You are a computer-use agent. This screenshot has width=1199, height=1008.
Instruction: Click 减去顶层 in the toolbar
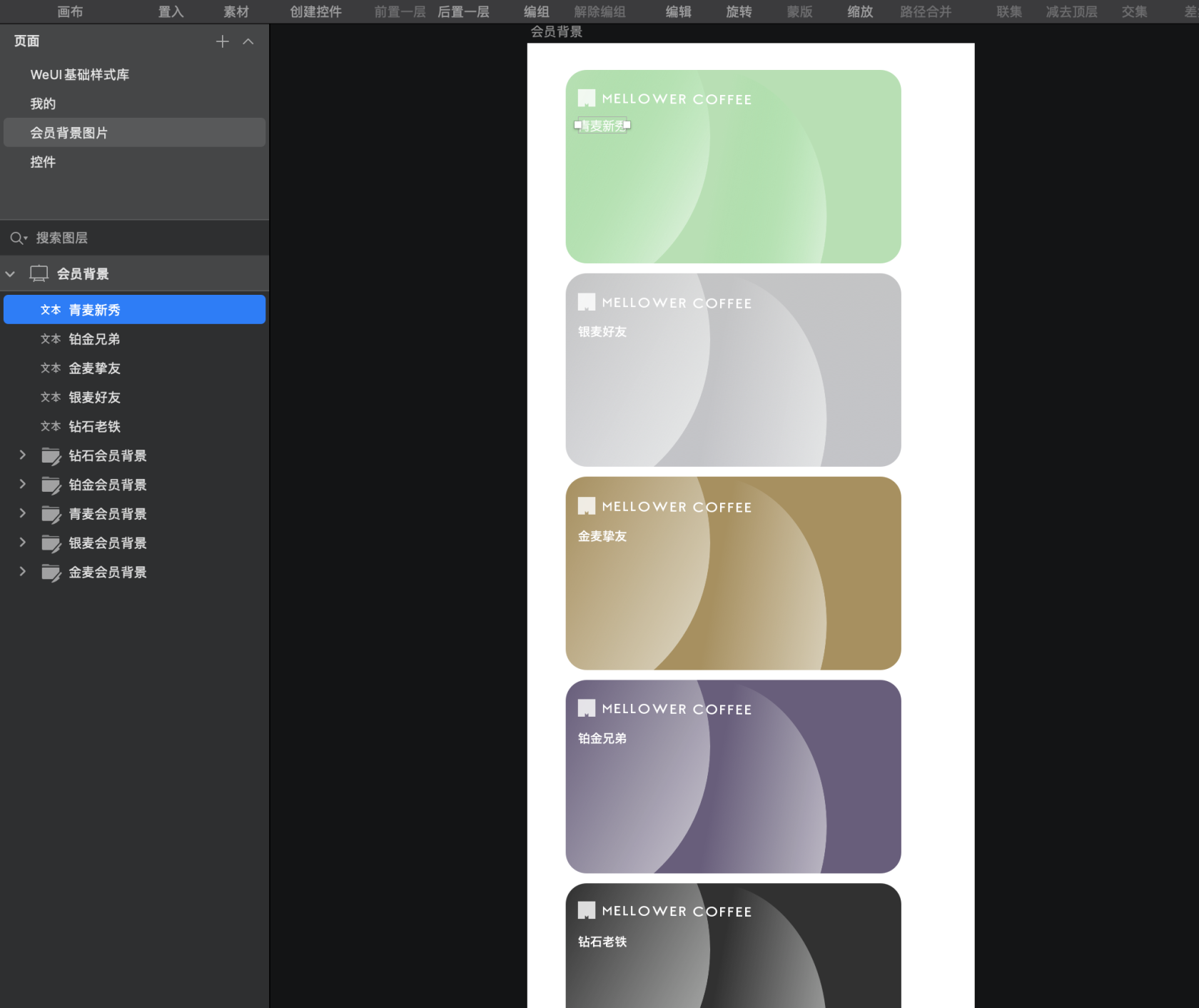1071,11
